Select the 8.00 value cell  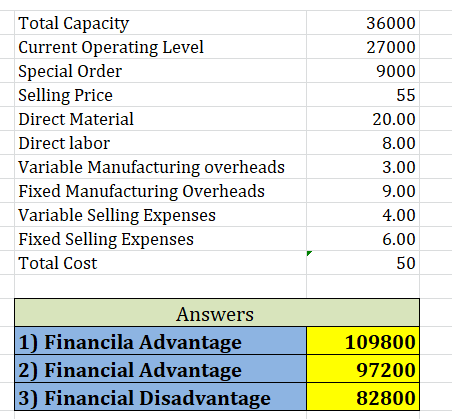pyautogui.click(x=363, y=143)
